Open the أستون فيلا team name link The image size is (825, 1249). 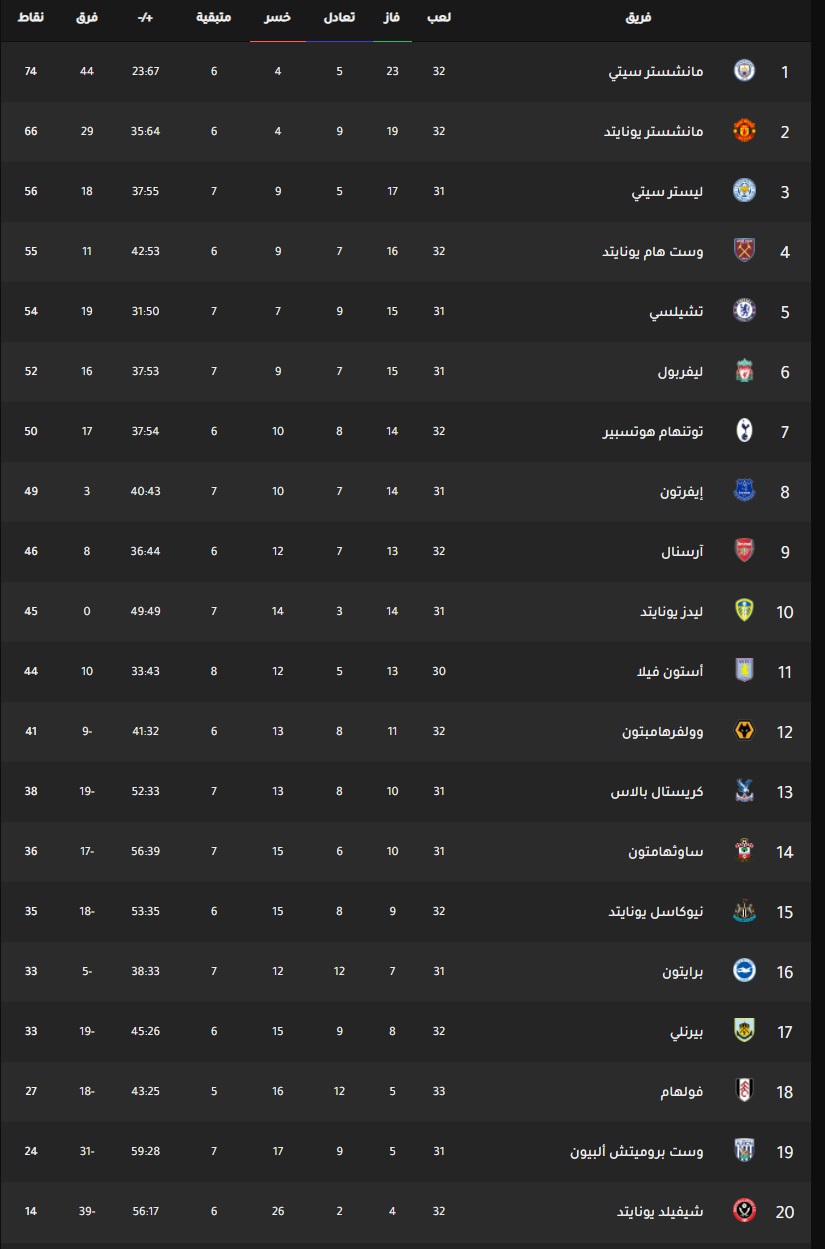click(x=674, y=671)
